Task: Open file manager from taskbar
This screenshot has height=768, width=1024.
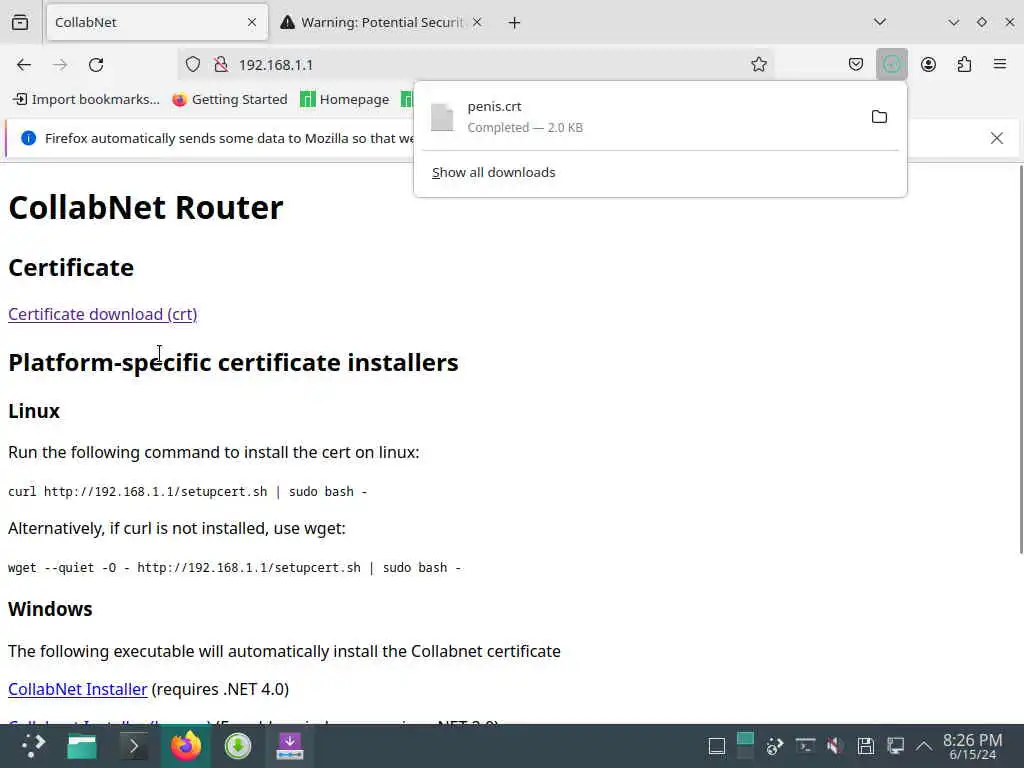Action: click(x=82, y=746)
